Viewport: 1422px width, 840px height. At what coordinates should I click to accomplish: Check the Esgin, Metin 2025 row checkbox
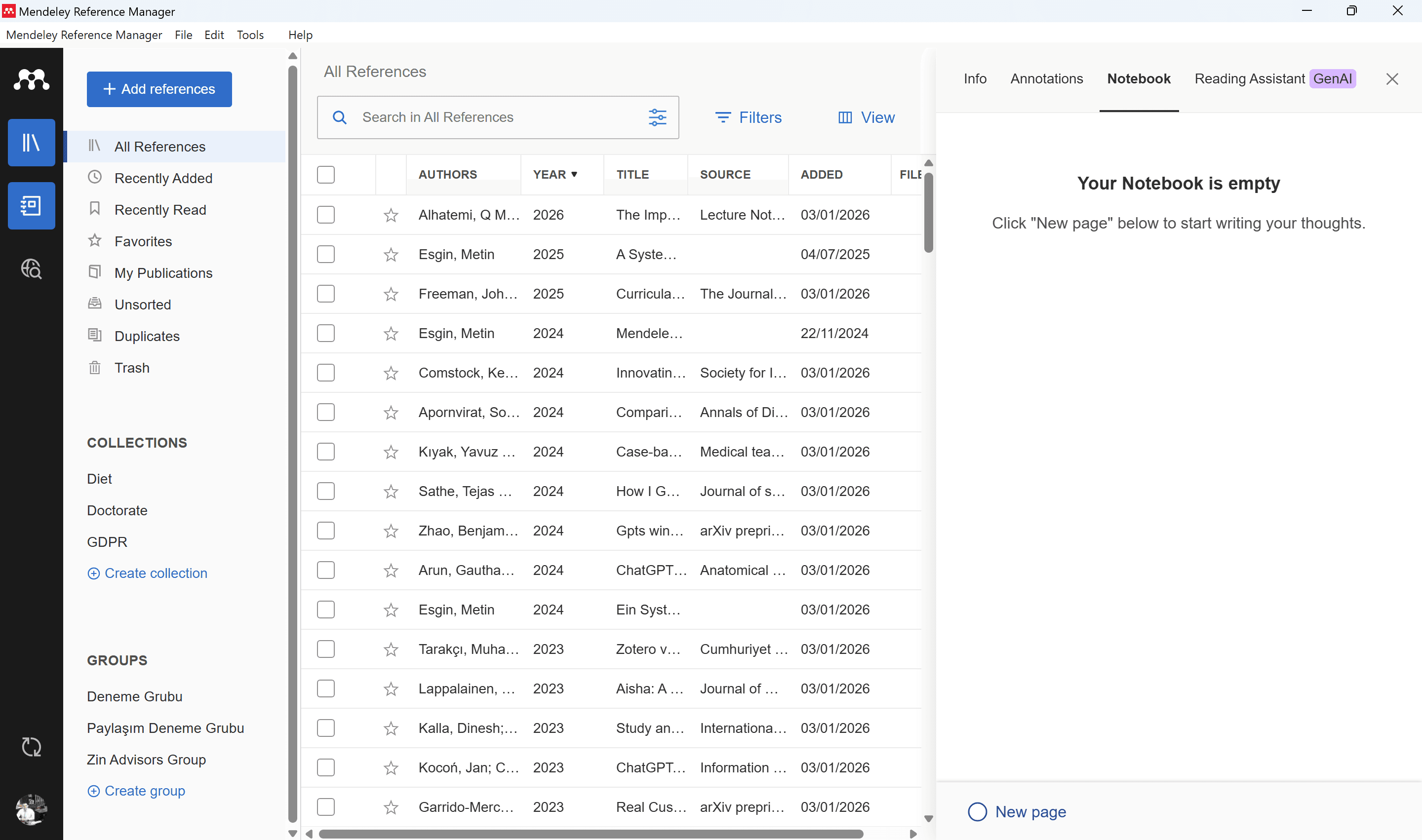[x=325, y=254]
